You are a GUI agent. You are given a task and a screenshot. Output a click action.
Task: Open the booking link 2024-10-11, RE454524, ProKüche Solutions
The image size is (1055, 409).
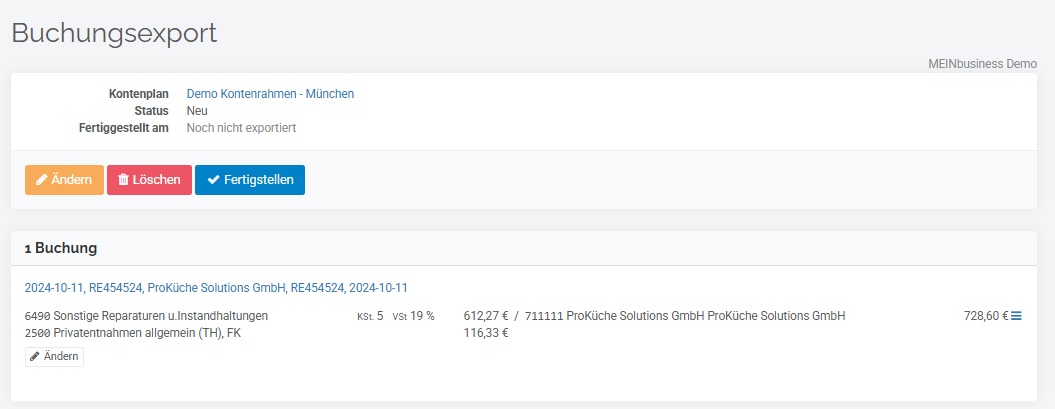click(x=216, y=288)
